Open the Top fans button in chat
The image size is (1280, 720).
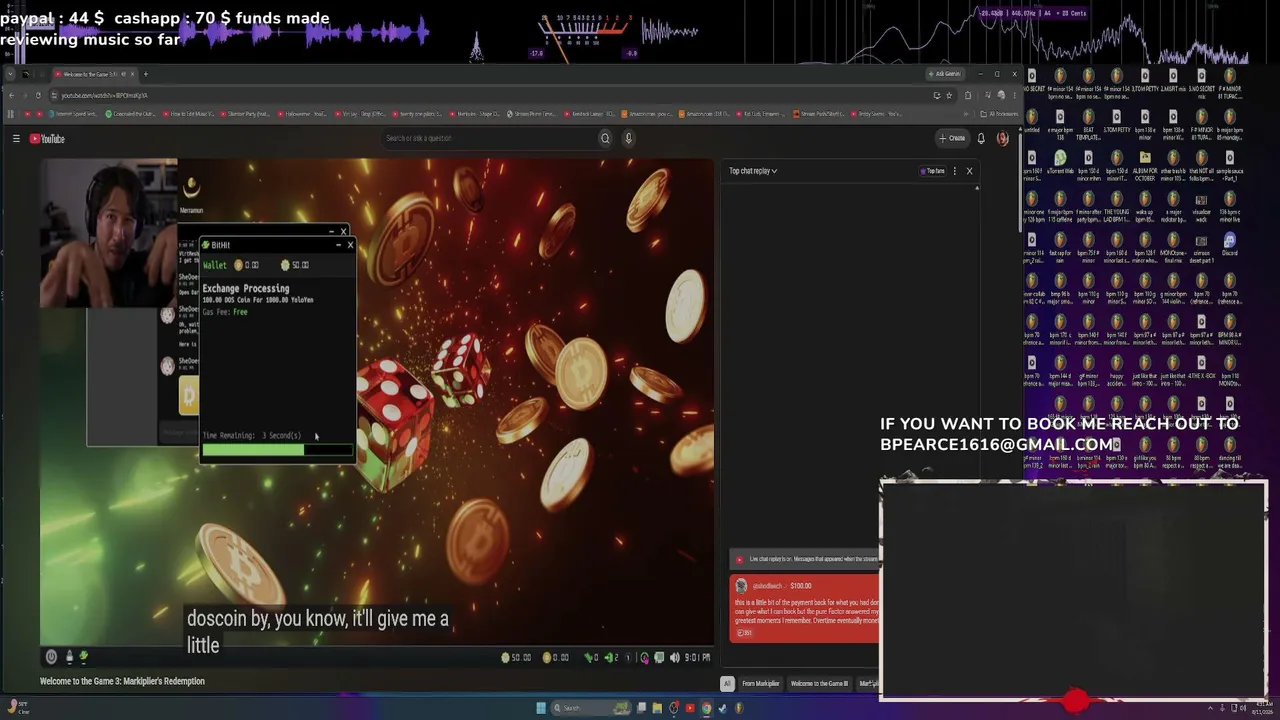click(933, 171)
